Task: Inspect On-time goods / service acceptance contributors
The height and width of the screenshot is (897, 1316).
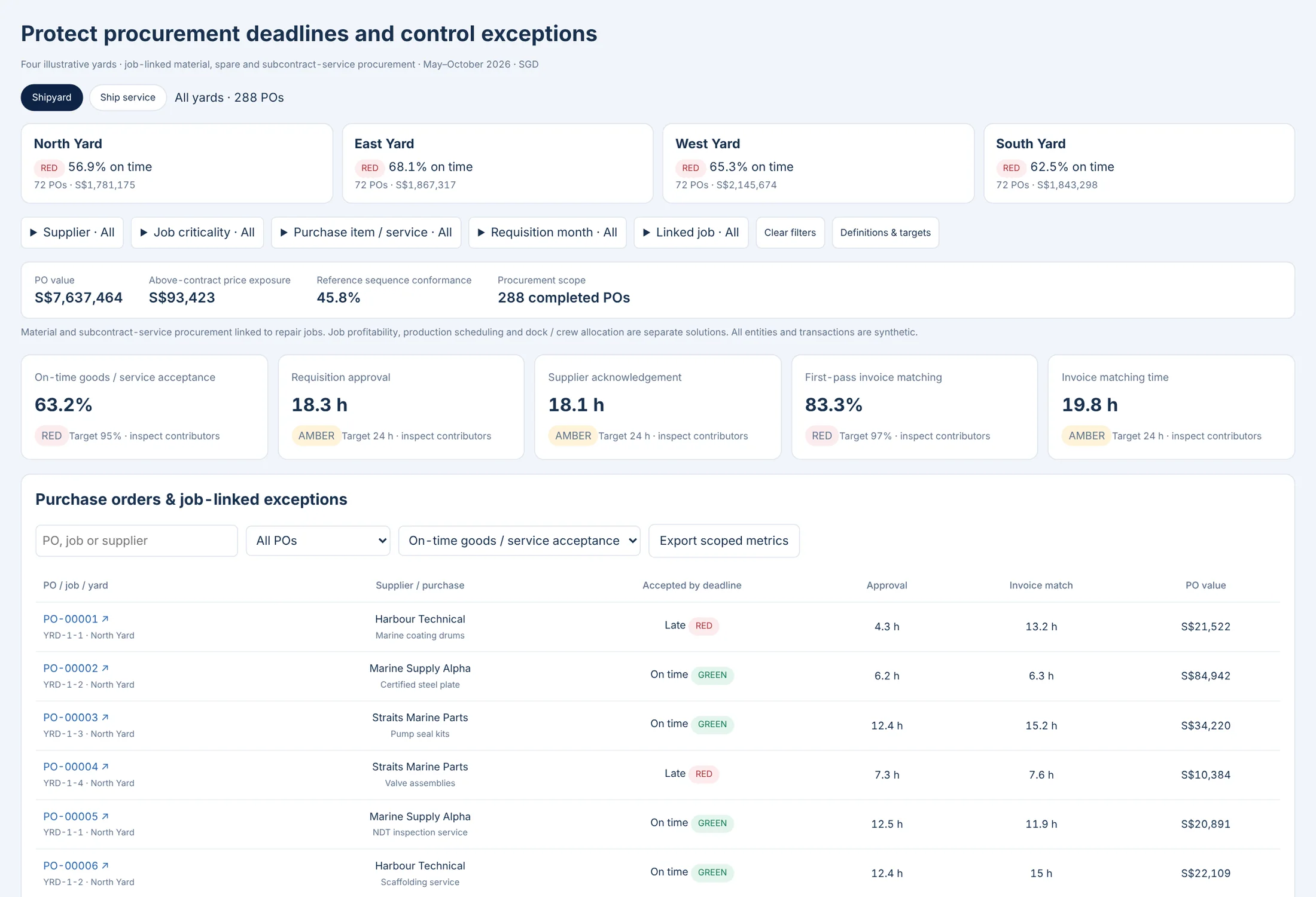Action: coord(144,407)
